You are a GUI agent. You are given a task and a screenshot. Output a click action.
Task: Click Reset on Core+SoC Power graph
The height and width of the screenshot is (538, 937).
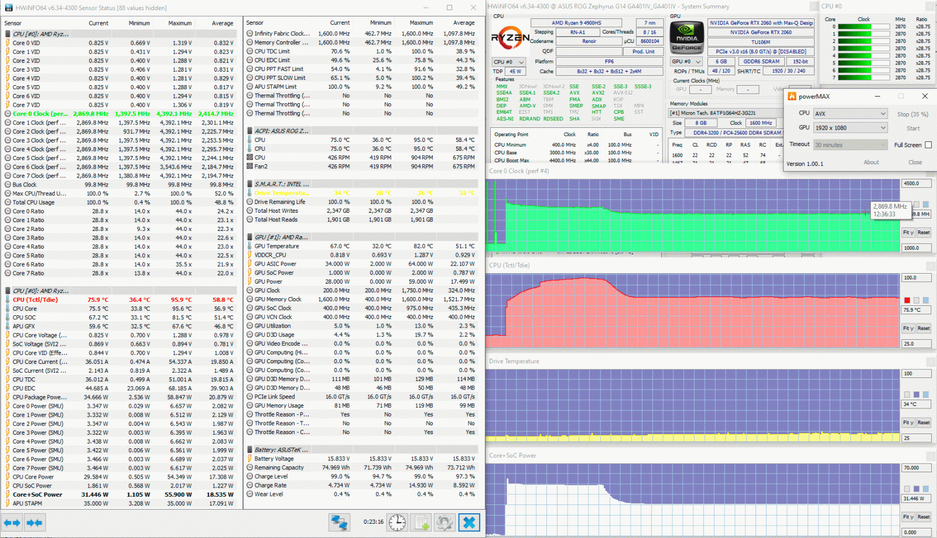tap(923, 517)
